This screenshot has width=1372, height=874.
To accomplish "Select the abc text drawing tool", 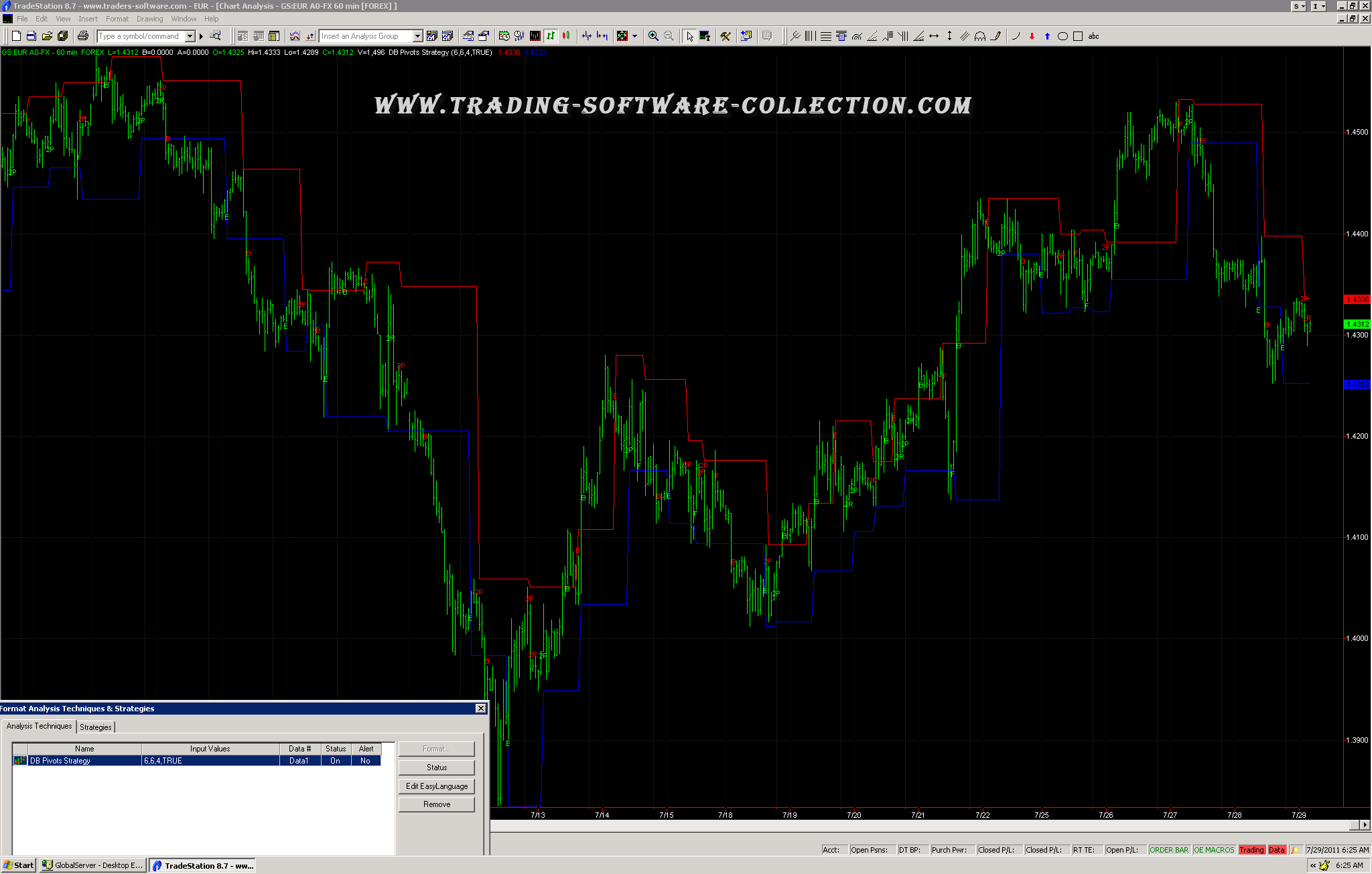I will coord(1093,36).
